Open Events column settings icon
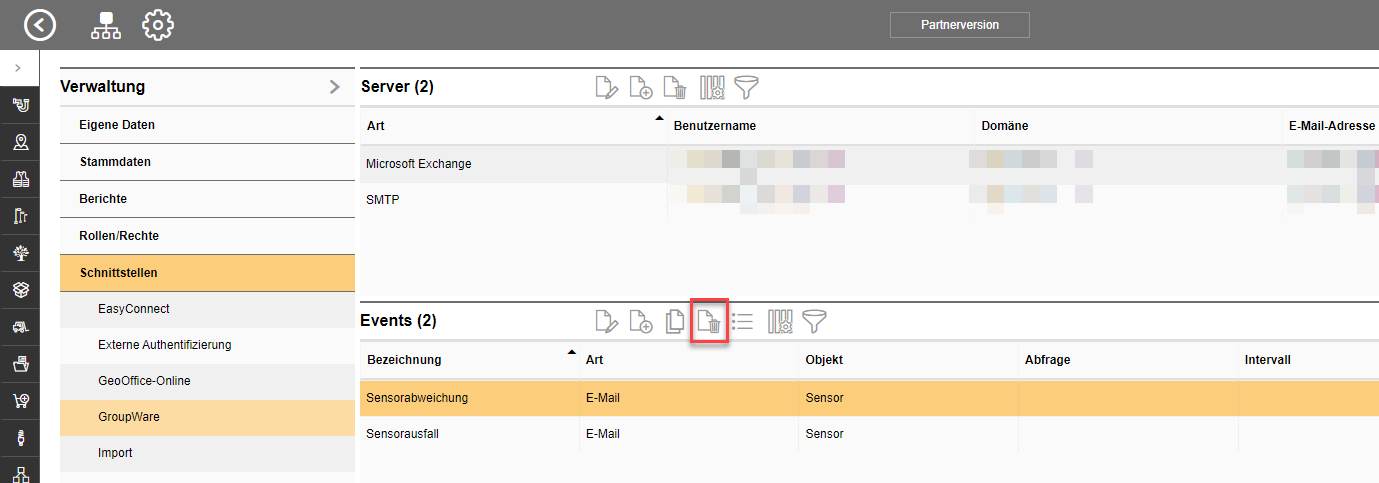This screenshot has height=483, width=1379. [780, 321]
